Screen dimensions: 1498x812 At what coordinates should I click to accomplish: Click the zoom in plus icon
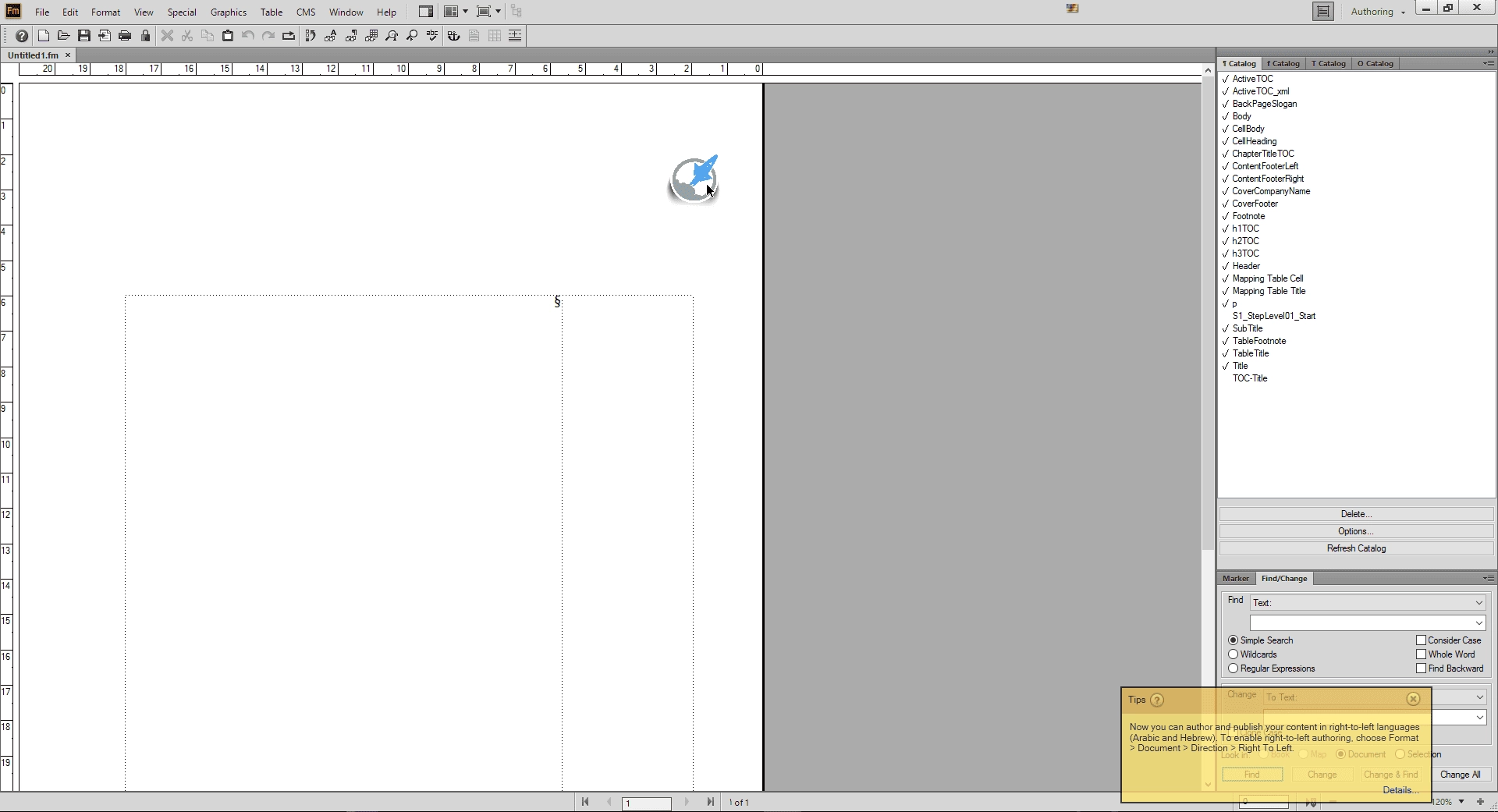tap(1480, 802)
